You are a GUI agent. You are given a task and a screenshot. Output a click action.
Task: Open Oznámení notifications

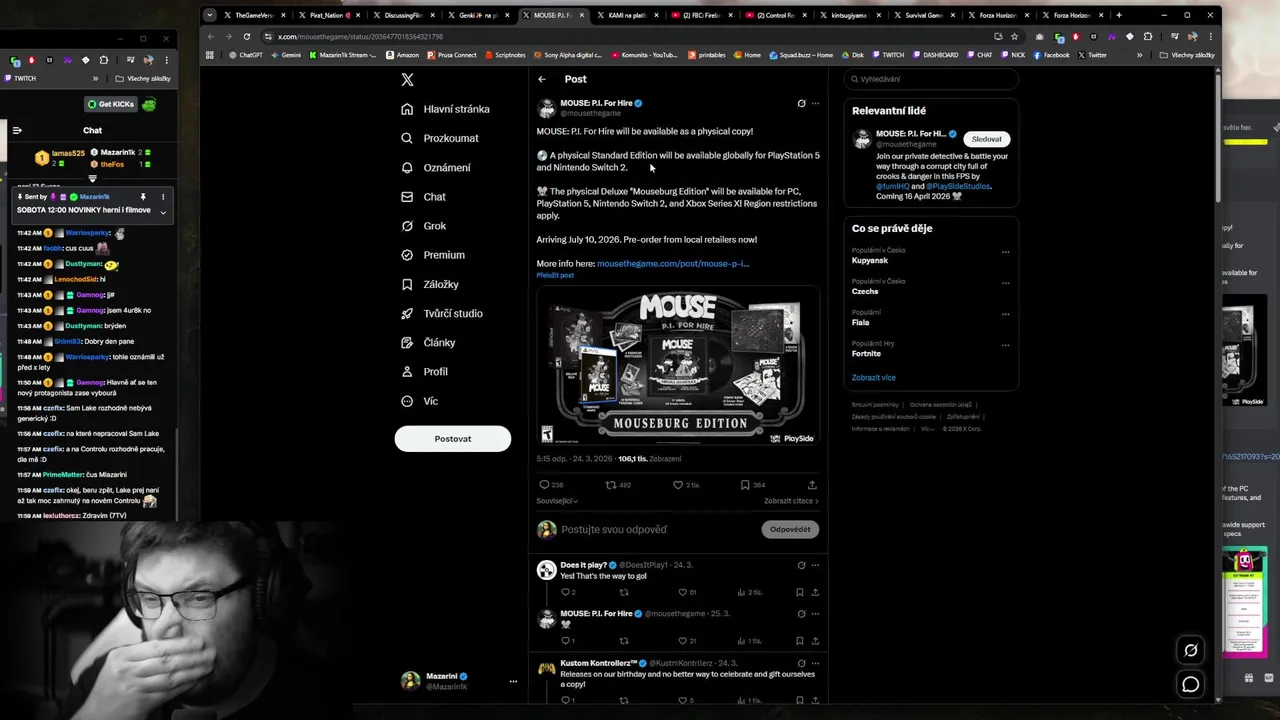point(435,167)
